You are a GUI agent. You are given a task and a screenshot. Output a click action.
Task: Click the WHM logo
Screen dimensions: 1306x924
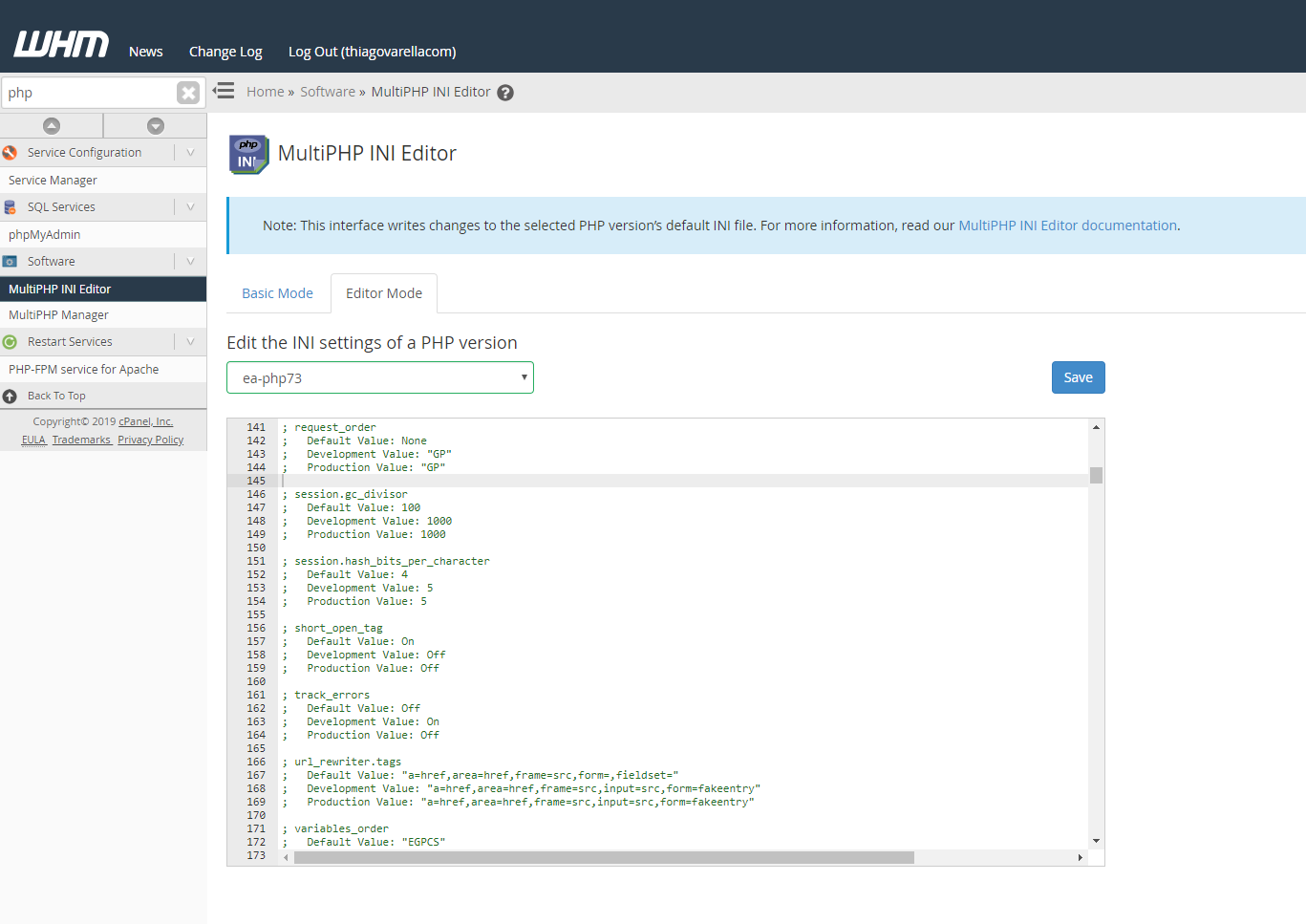pyautogui.click(x=61, y=45)
